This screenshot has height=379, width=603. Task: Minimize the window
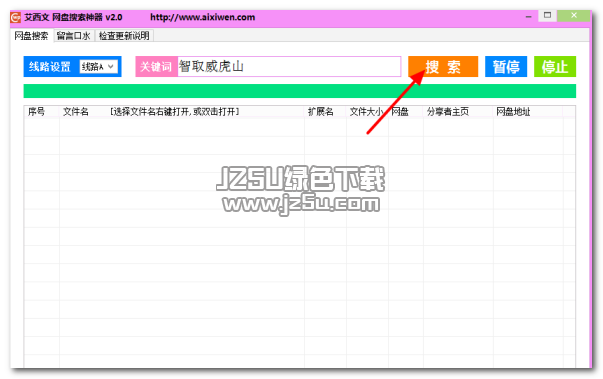528,16
